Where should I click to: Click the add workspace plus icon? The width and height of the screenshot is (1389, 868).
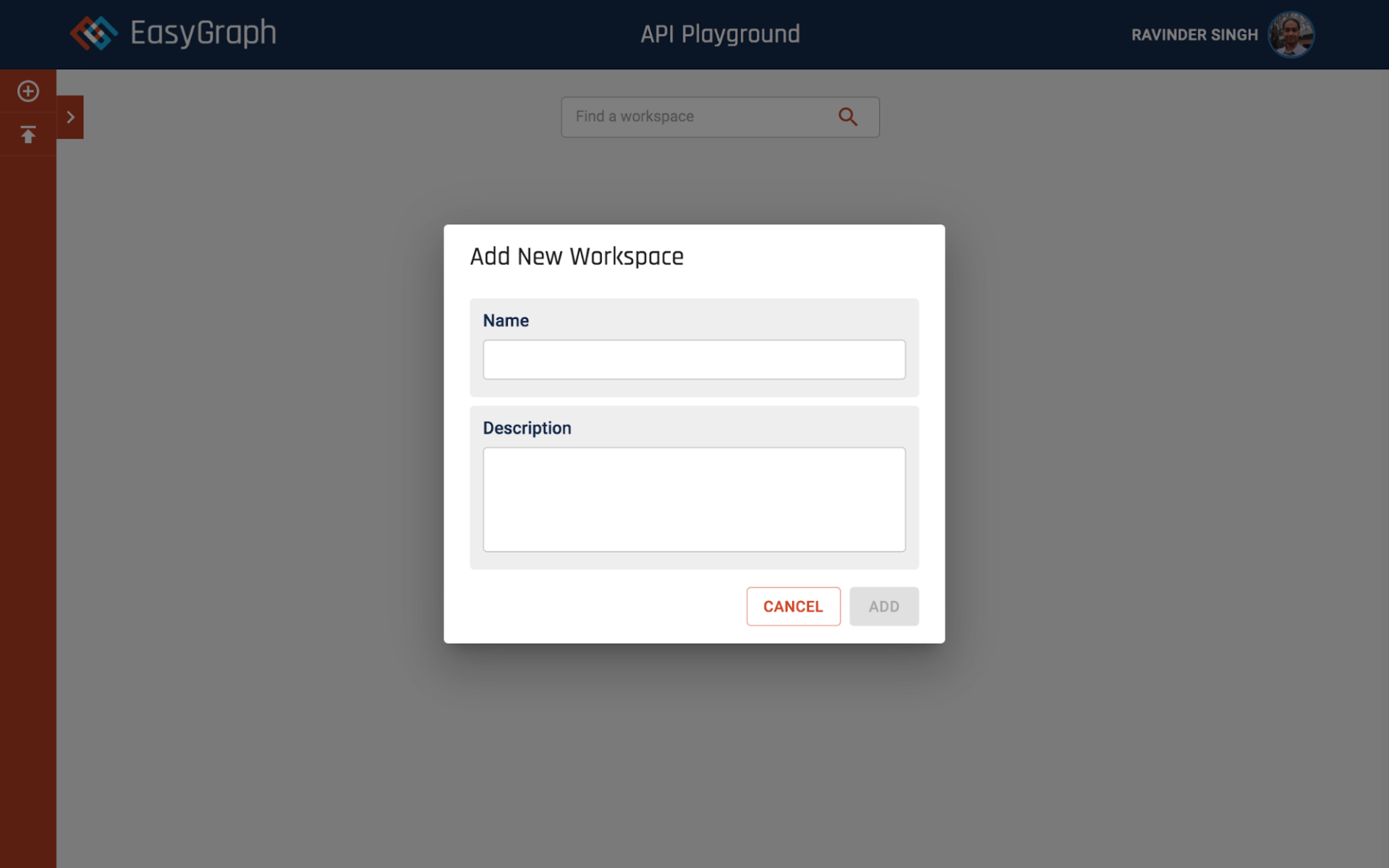[28, 91]
